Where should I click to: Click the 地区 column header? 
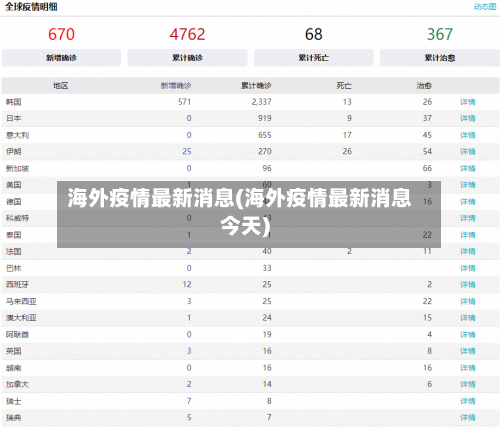(x=61, y=86)
